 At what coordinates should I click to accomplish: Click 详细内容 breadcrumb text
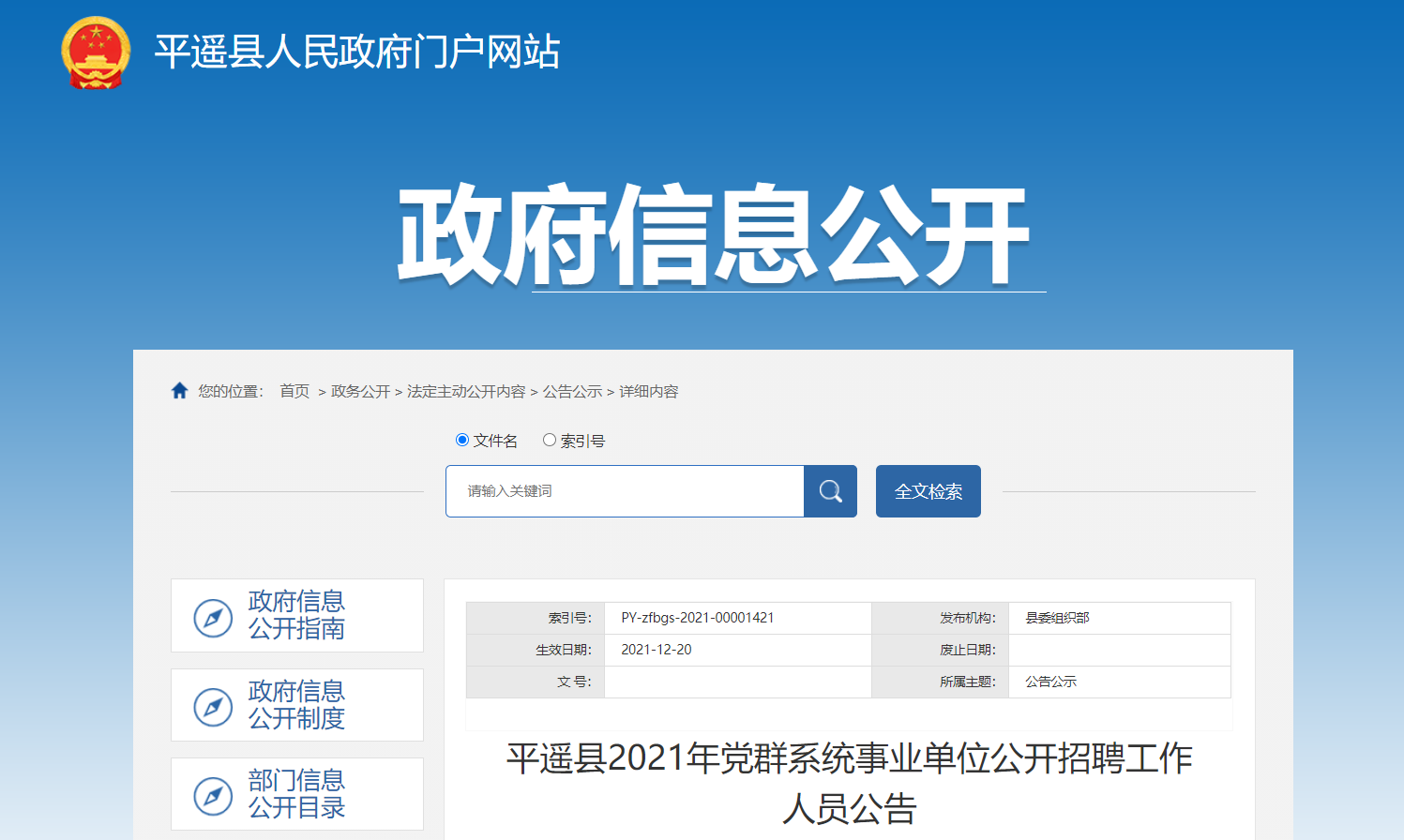point(649,391)
